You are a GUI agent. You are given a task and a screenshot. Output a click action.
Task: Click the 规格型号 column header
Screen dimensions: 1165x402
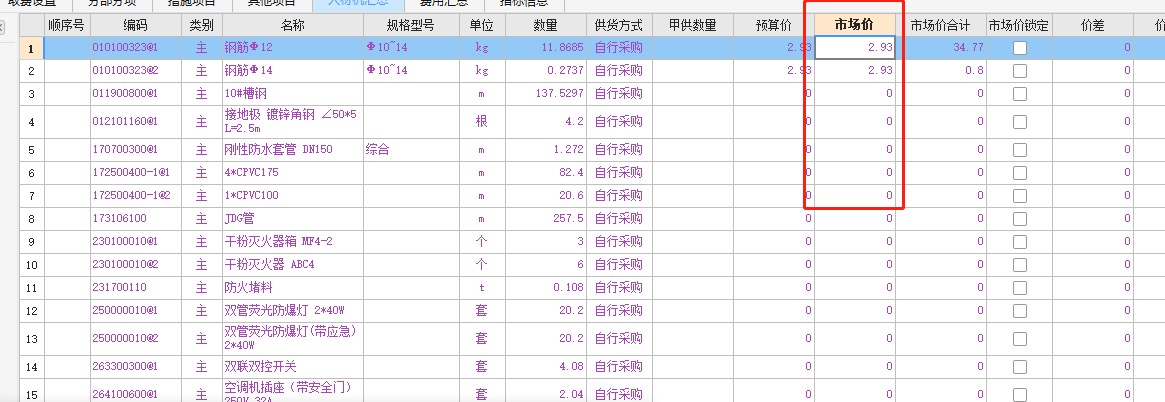click(x=411, y=26)
